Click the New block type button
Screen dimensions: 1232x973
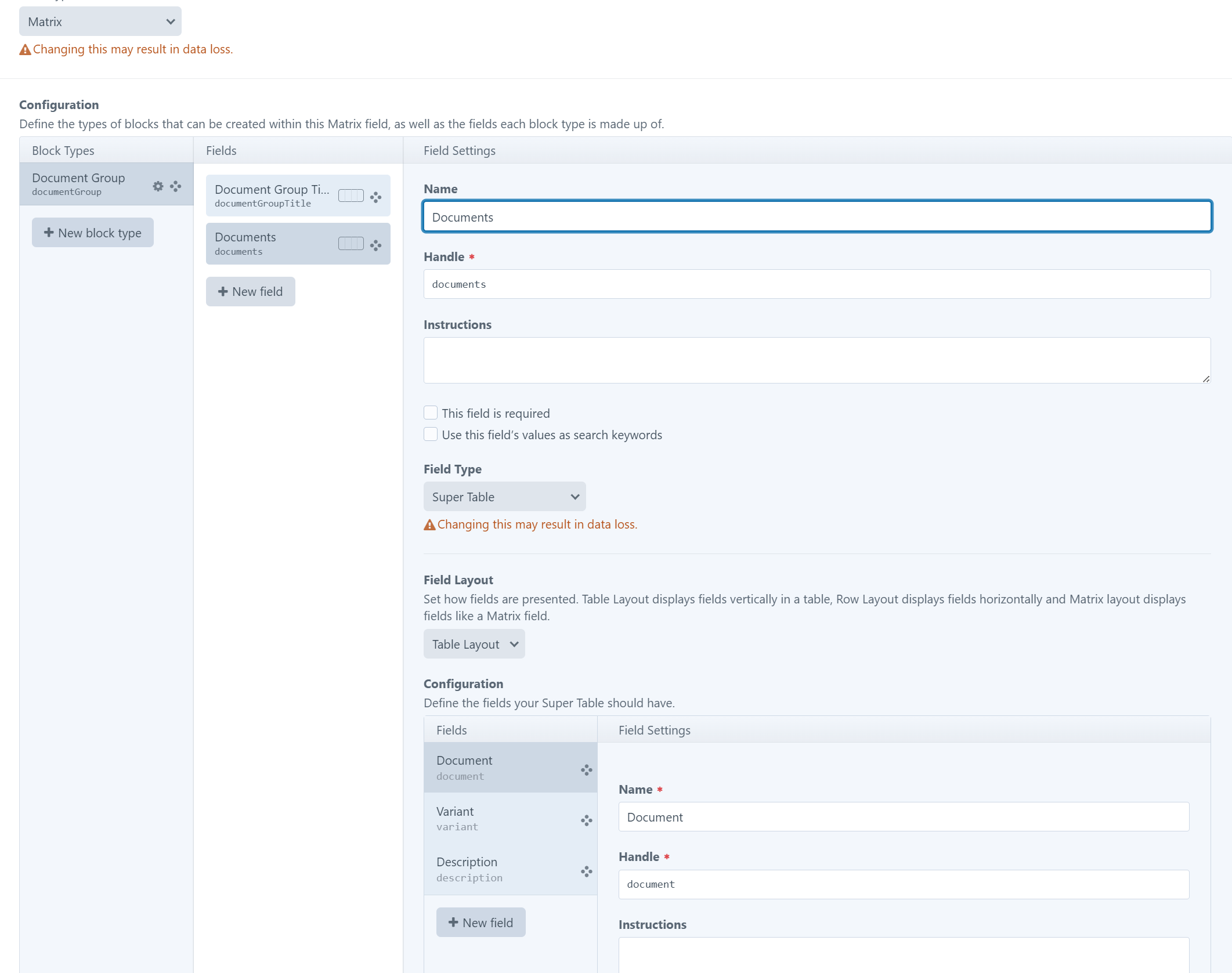coord(92,232)
